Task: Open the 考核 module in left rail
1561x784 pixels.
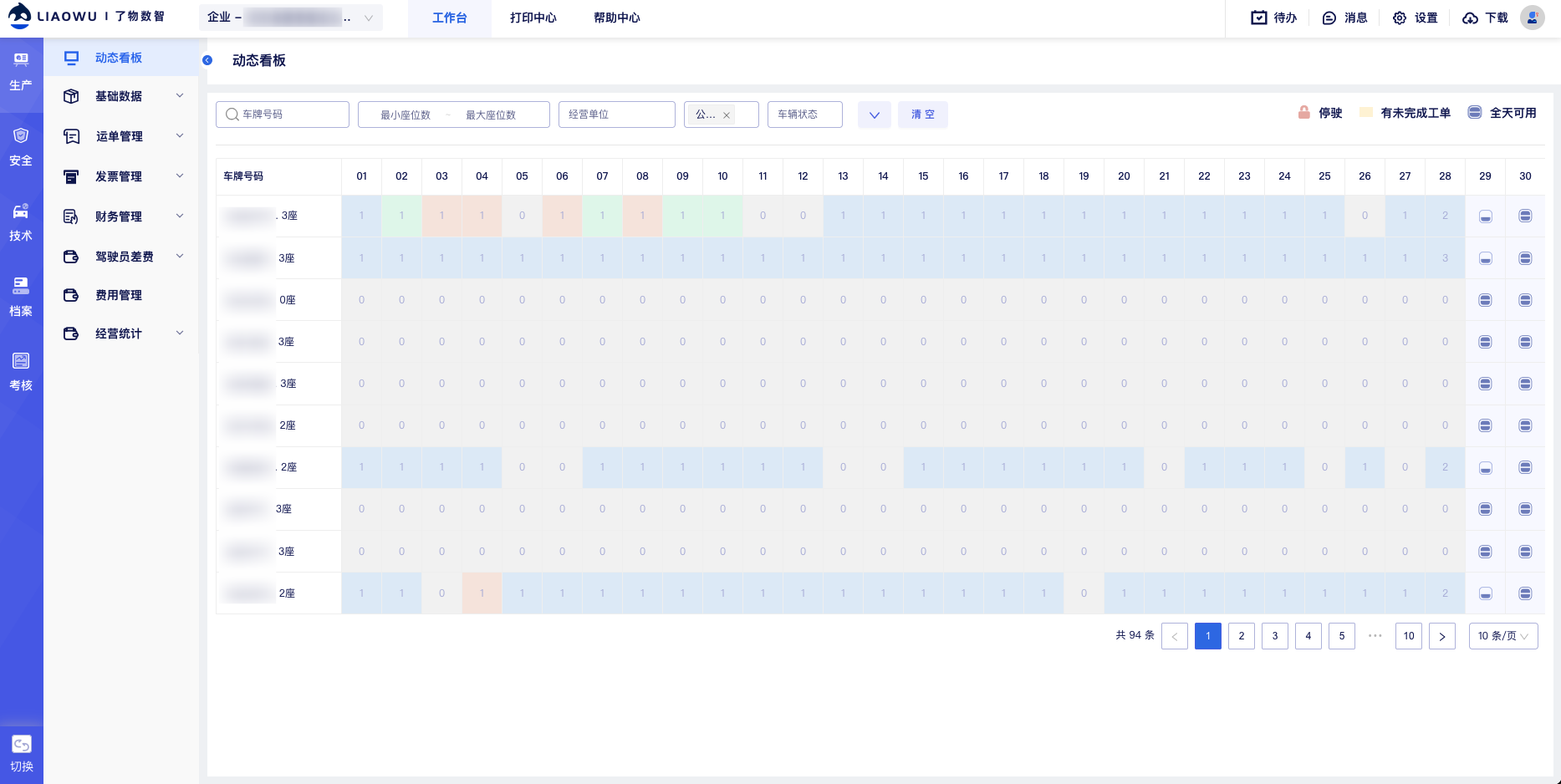Action: 21,372
